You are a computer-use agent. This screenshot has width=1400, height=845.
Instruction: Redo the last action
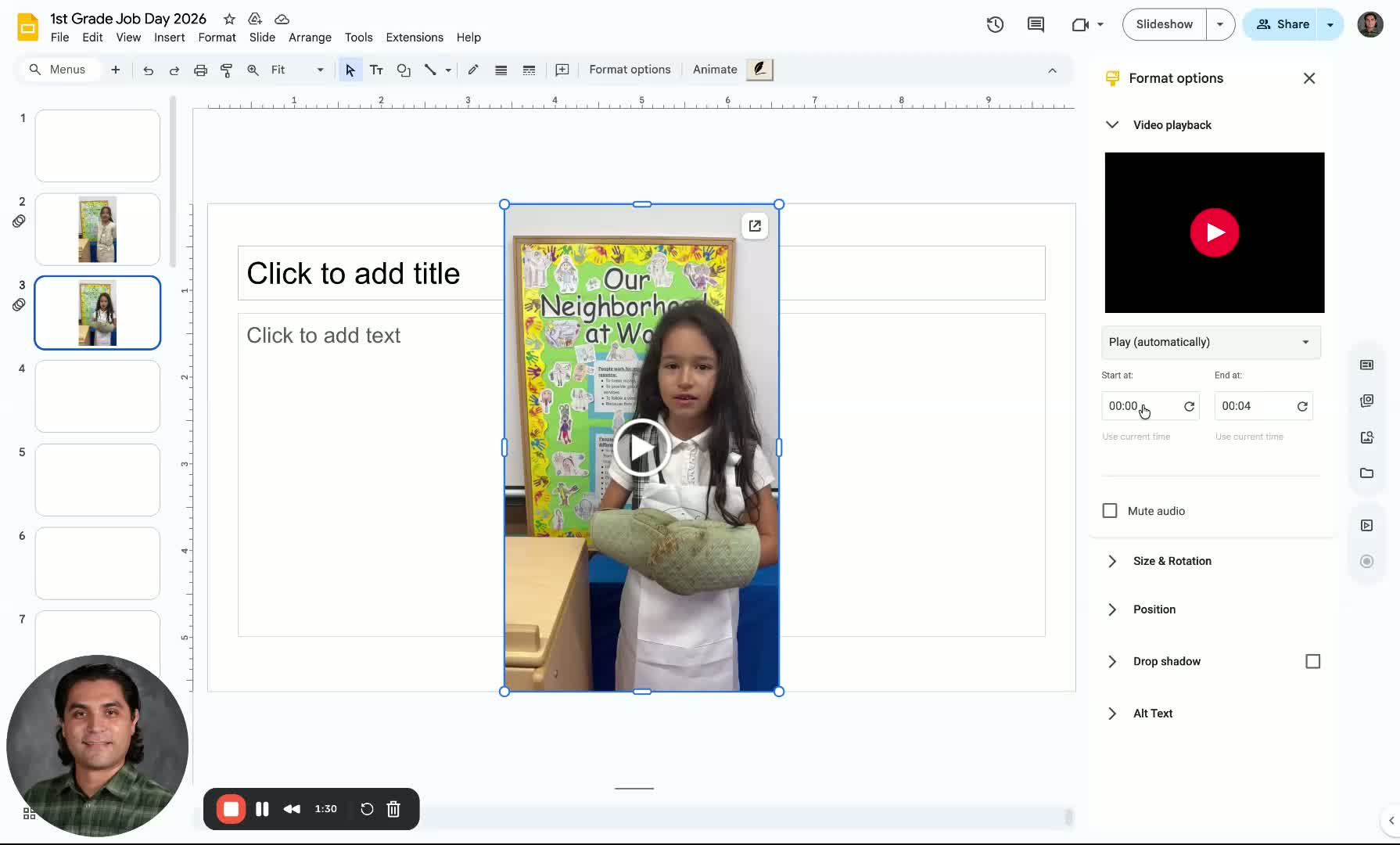[174, 70]
